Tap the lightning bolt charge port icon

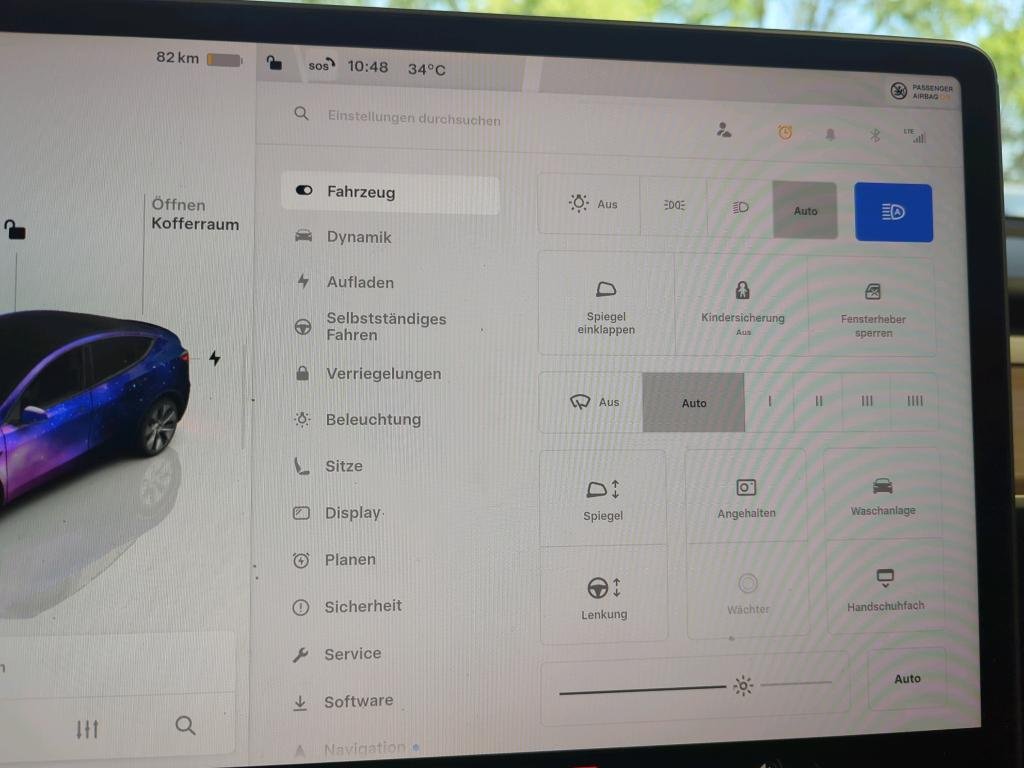(x=215, y=358)
